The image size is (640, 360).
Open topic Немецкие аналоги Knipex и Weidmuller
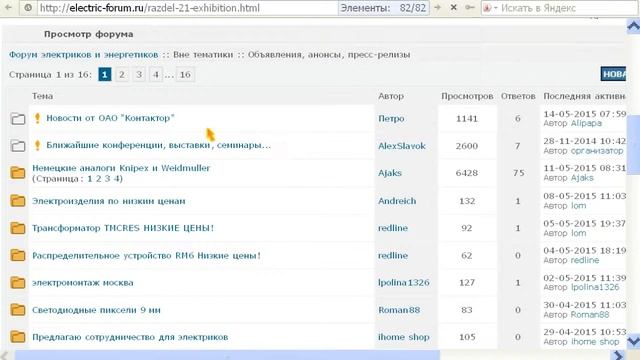coord(121,168)
